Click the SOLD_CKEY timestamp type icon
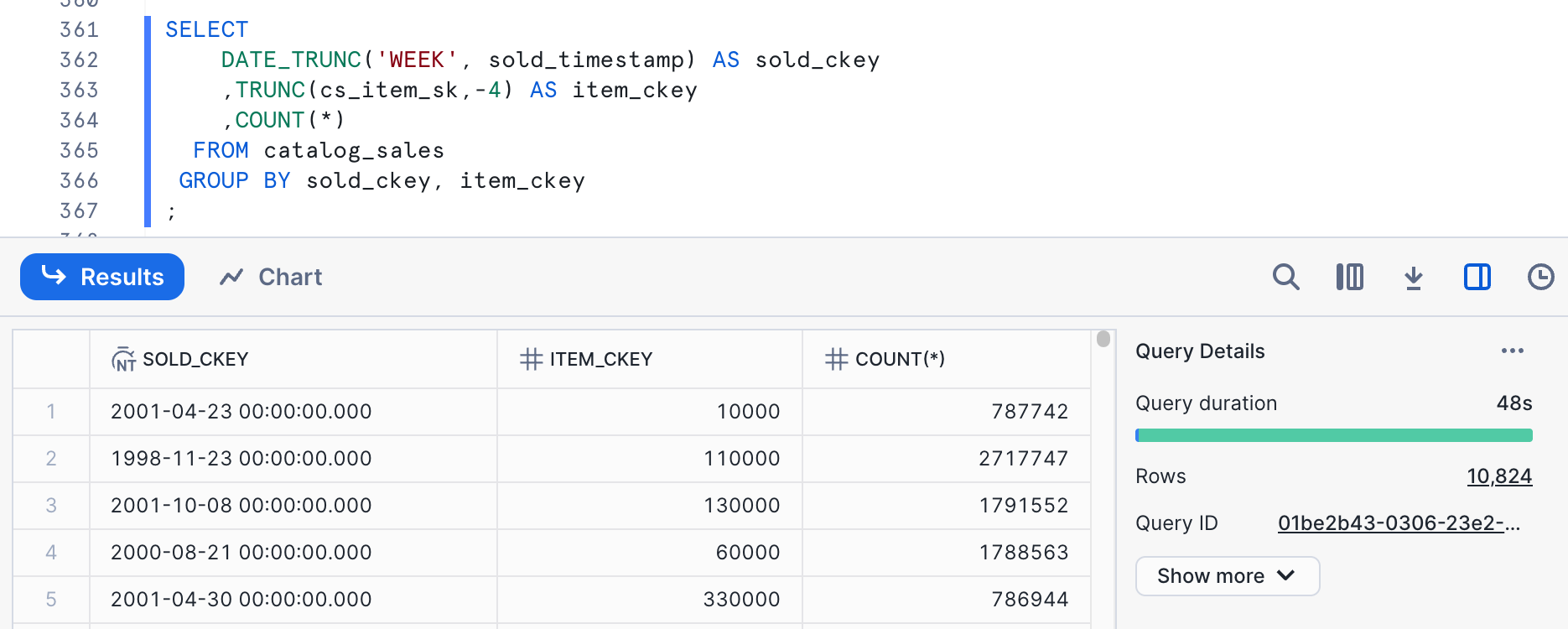1568x629 pixels. (123, 359)
